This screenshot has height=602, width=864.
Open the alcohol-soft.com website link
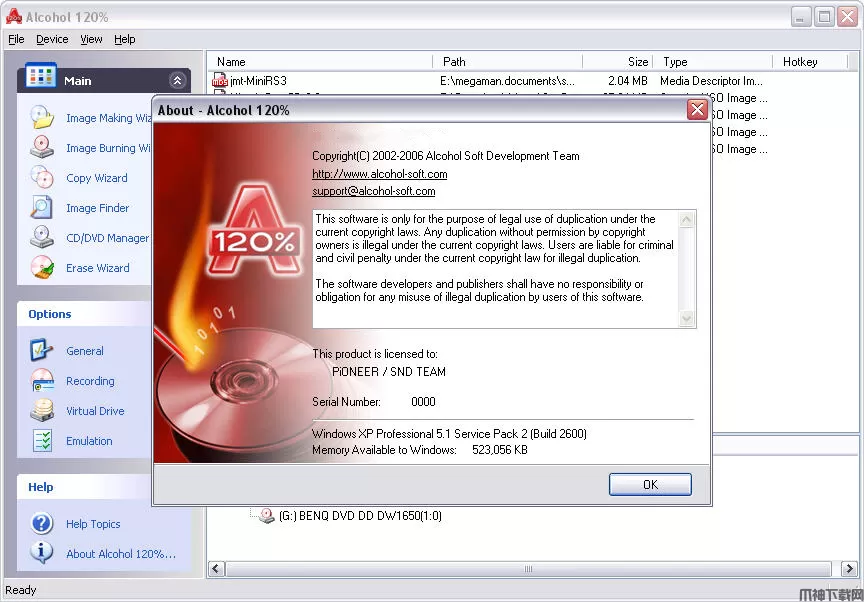tap(380, 174)
